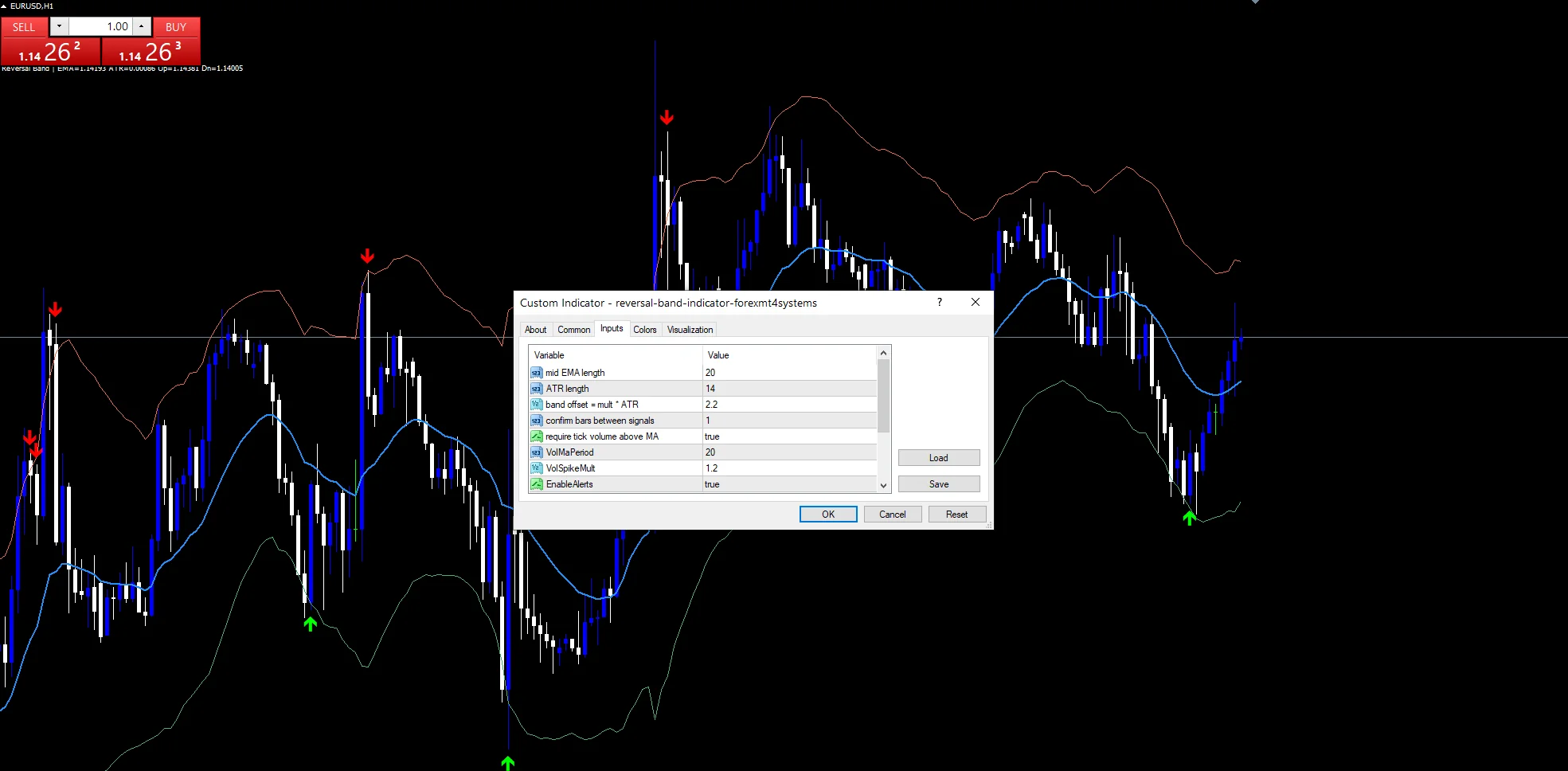Image resolution: width=1568 pixels, height=771 pixels.
Task: Select the VolSpikeMult value 1.2
Action: coord(789,468)
